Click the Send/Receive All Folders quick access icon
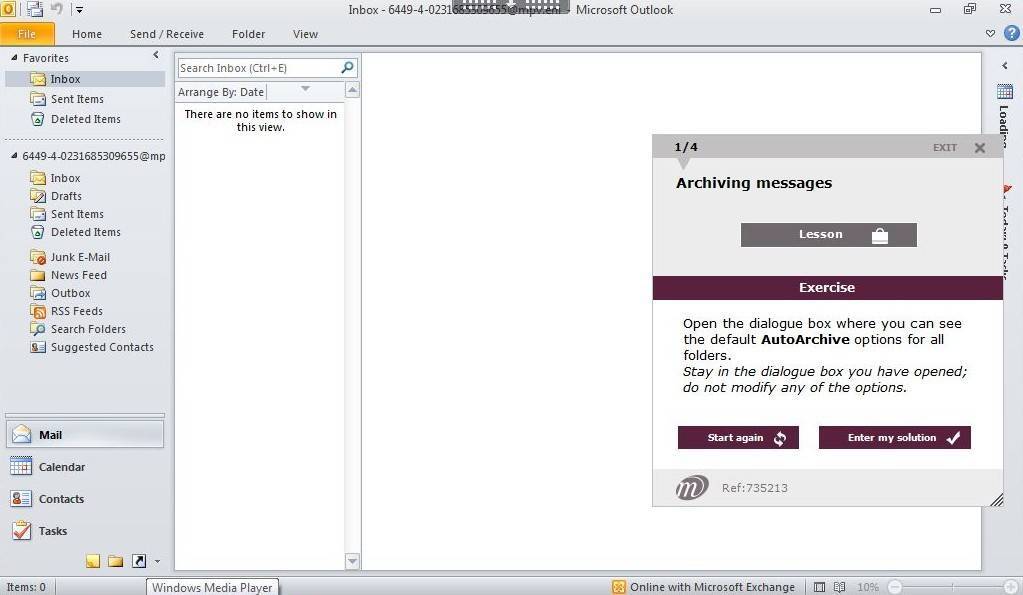The height and width of the screenshot is (595, 1023). click(35, 10)
